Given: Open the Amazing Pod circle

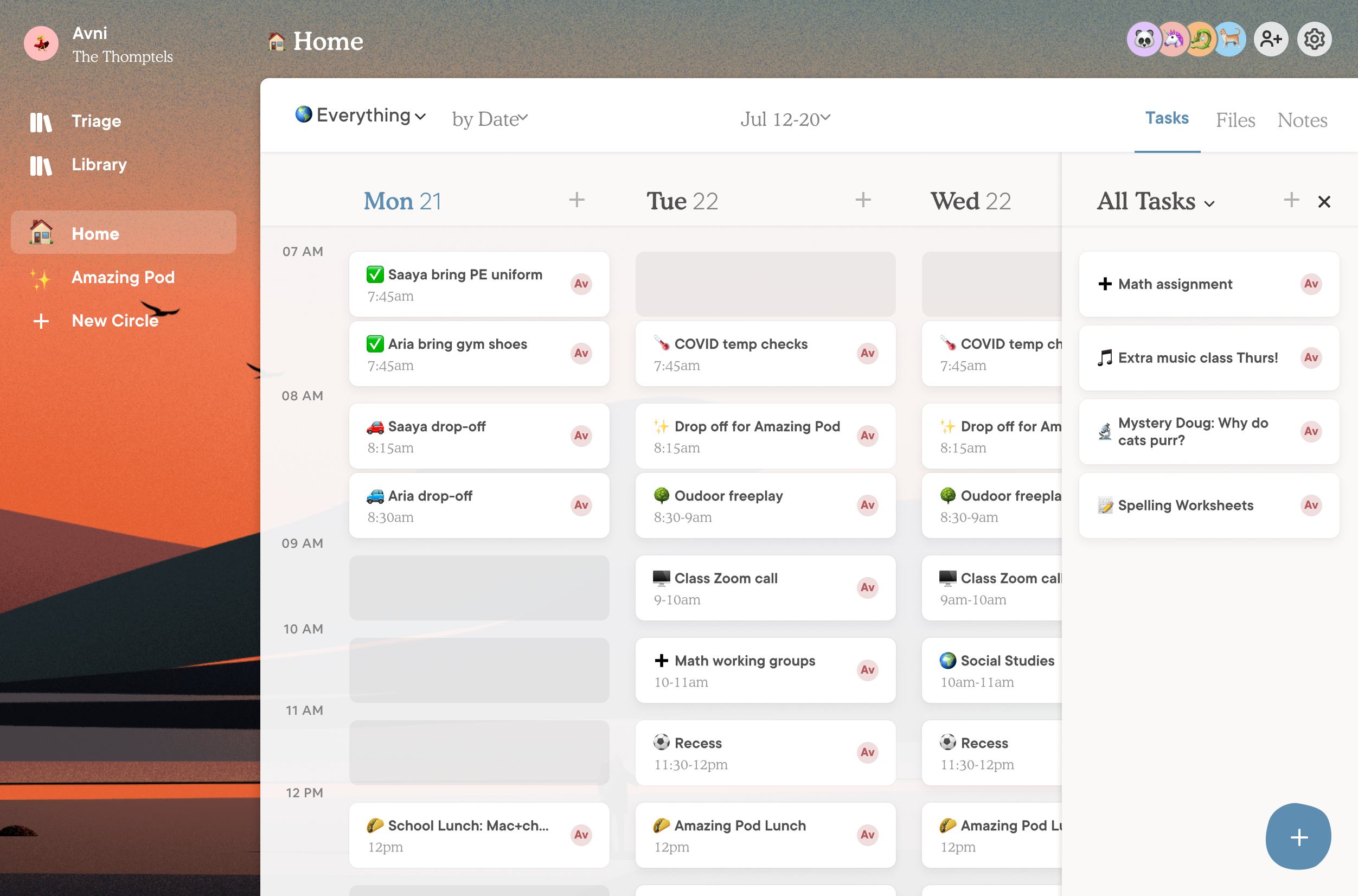Looking at the screenshot, I should coord(122,278).
